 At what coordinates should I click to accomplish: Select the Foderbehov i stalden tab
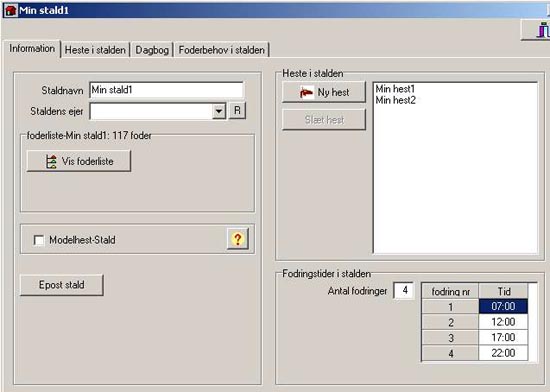point(222,50)
